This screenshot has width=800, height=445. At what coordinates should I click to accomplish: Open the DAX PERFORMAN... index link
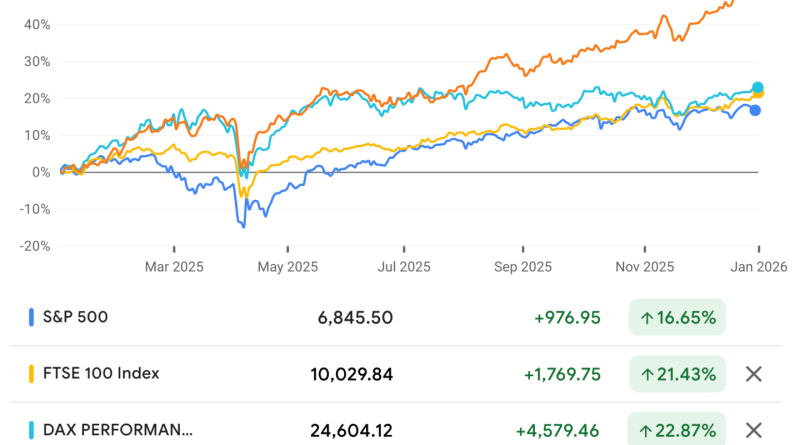(118, 430)
